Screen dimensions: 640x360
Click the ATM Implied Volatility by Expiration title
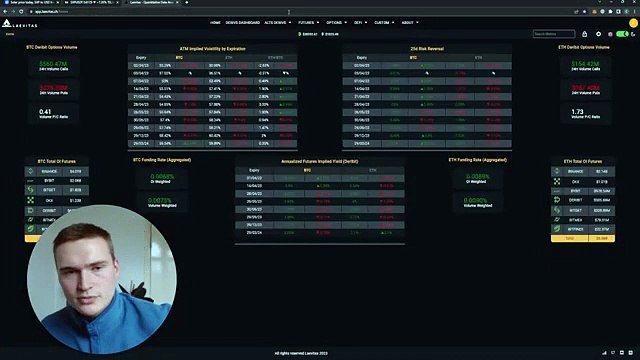(213, 49)
